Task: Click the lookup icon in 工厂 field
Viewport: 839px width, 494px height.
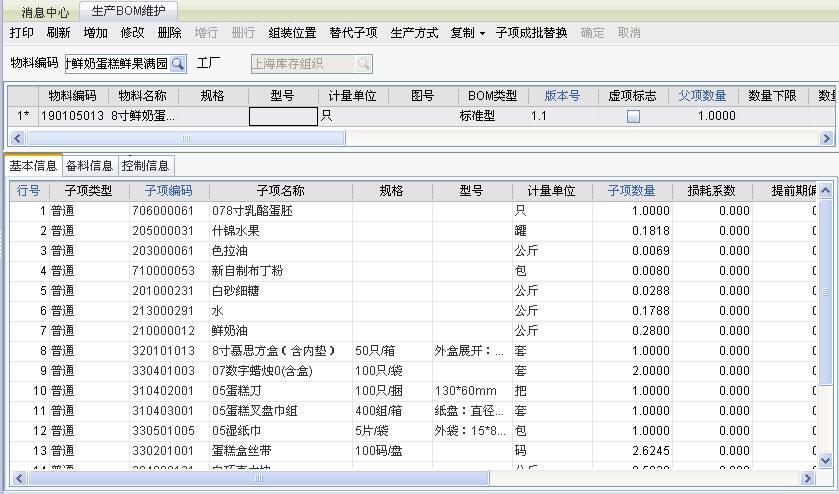Action: pos(362,64)
